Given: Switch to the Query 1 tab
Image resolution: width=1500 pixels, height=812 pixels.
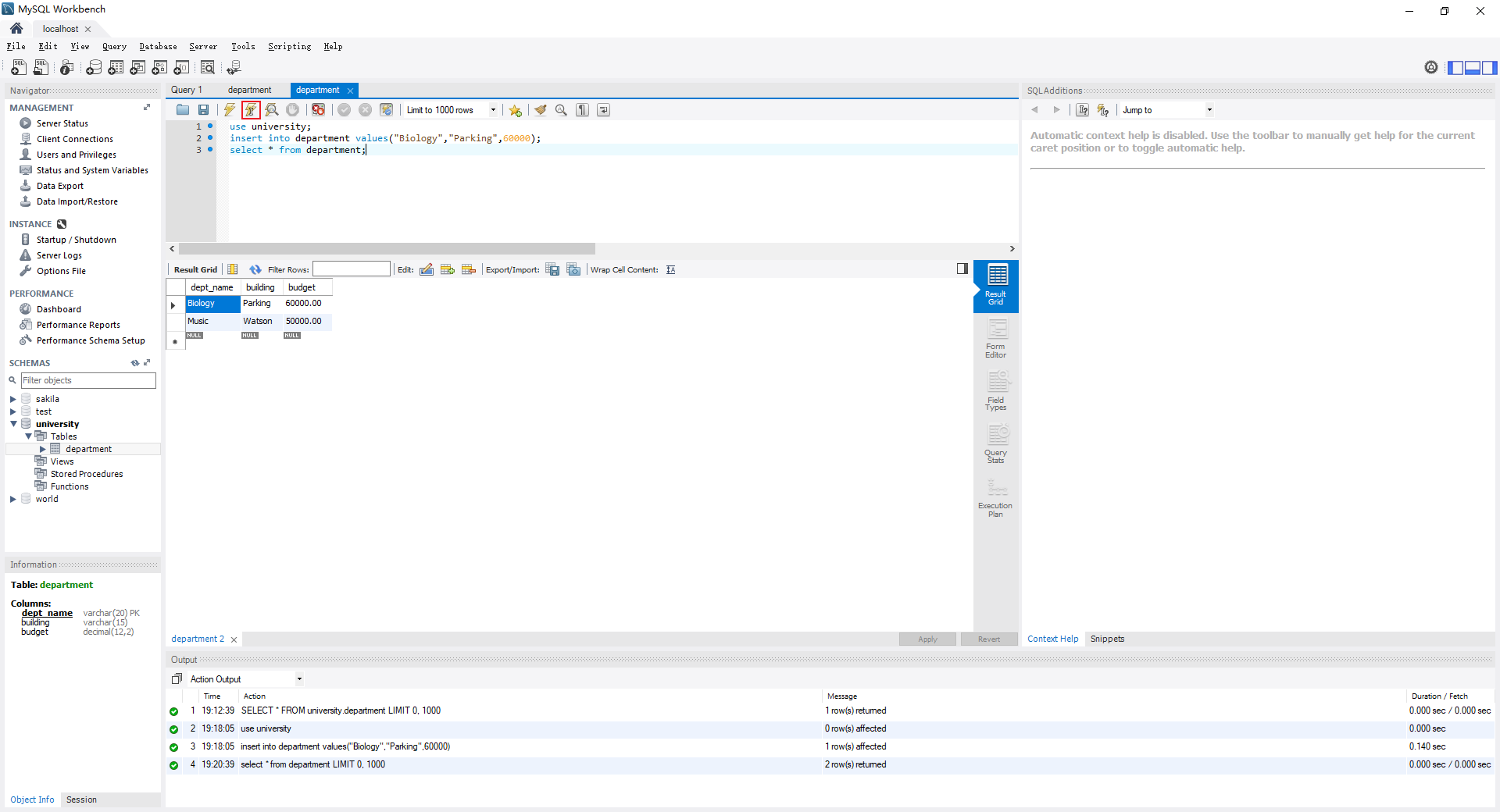Looking at the screenshot, I should click(x=187, y=90).
